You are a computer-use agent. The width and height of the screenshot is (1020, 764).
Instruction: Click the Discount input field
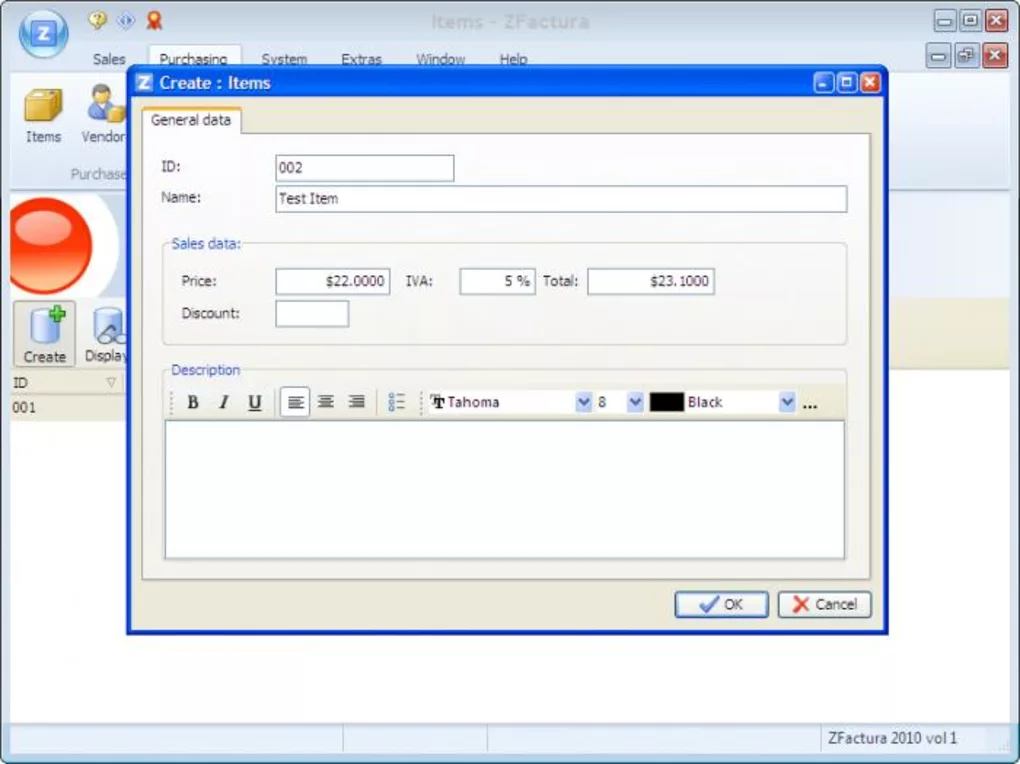tap(312, 314)
